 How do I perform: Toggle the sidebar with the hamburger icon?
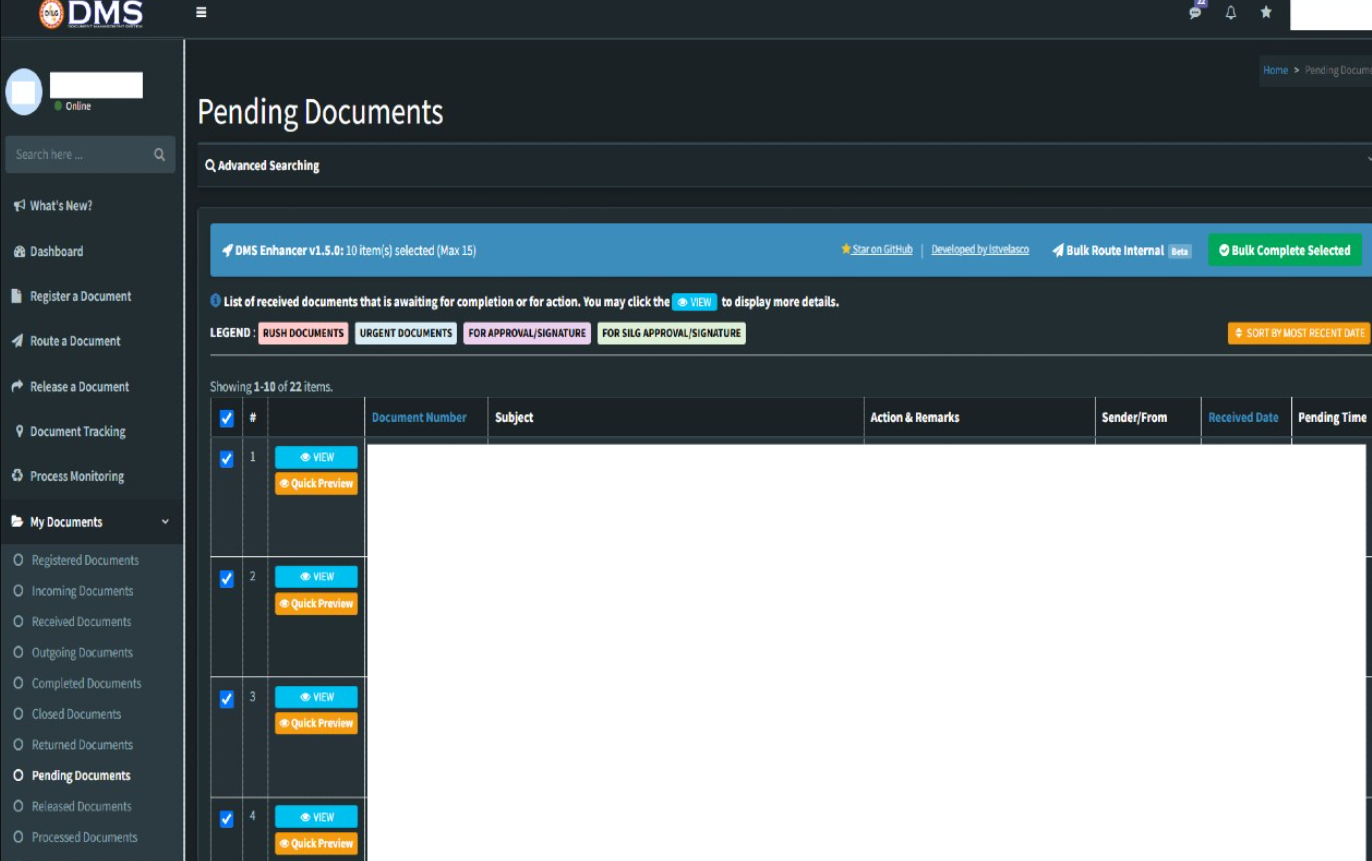[201, 13]
